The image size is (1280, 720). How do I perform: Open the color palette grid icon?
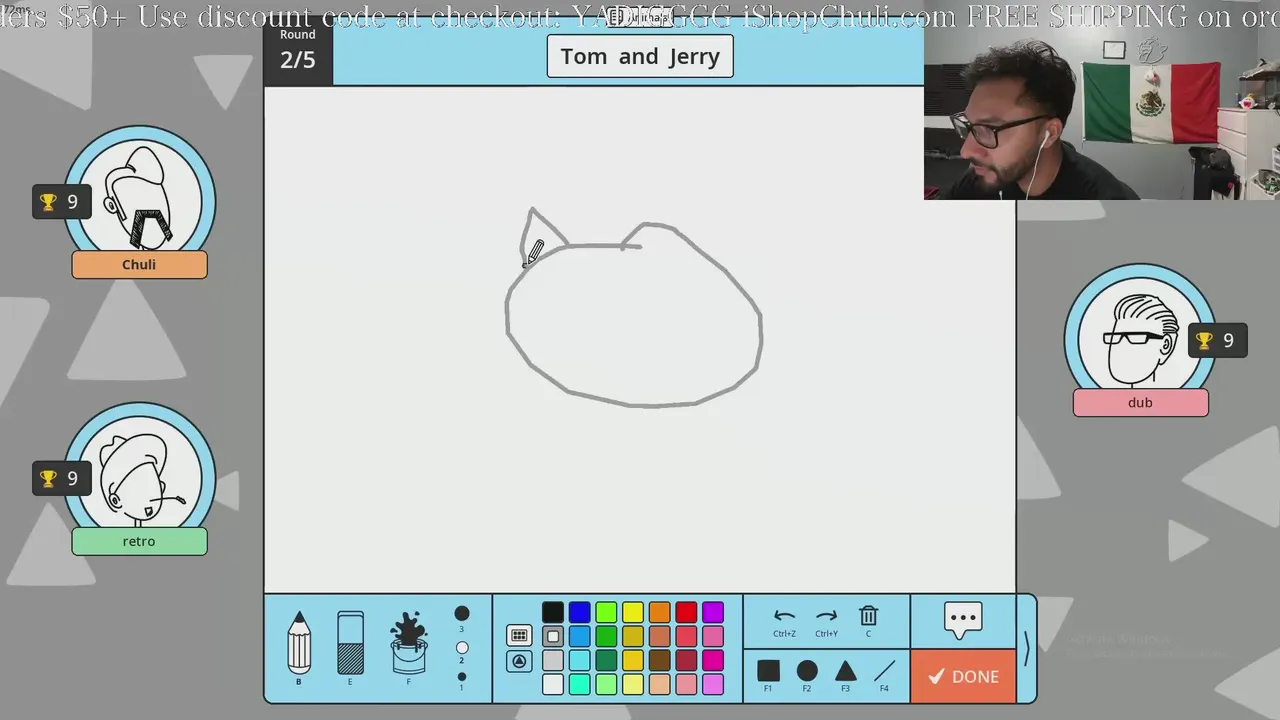coord(519,635)
